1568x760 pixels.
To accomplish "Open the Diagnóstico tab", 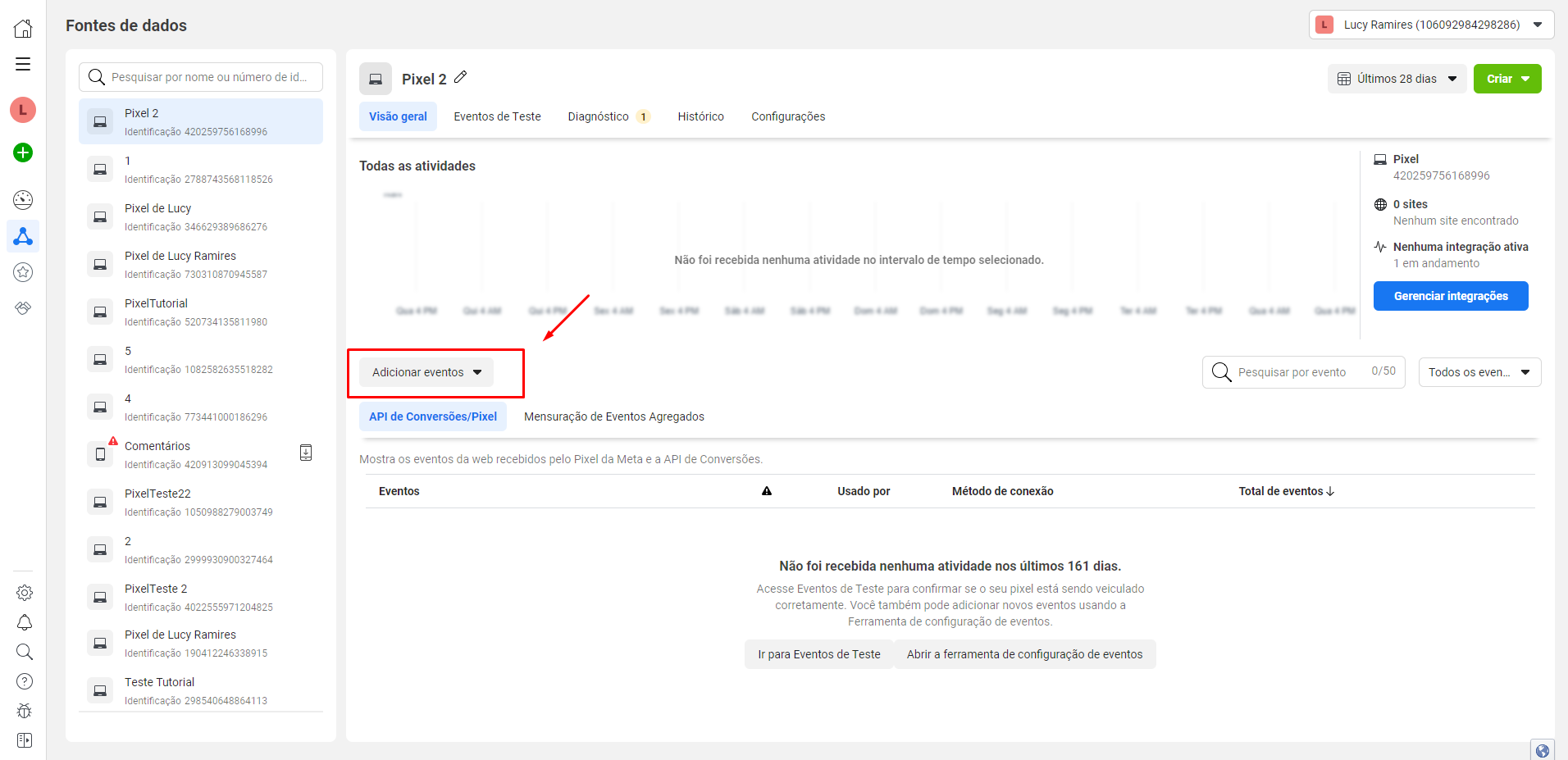I will tap(609, 116).
